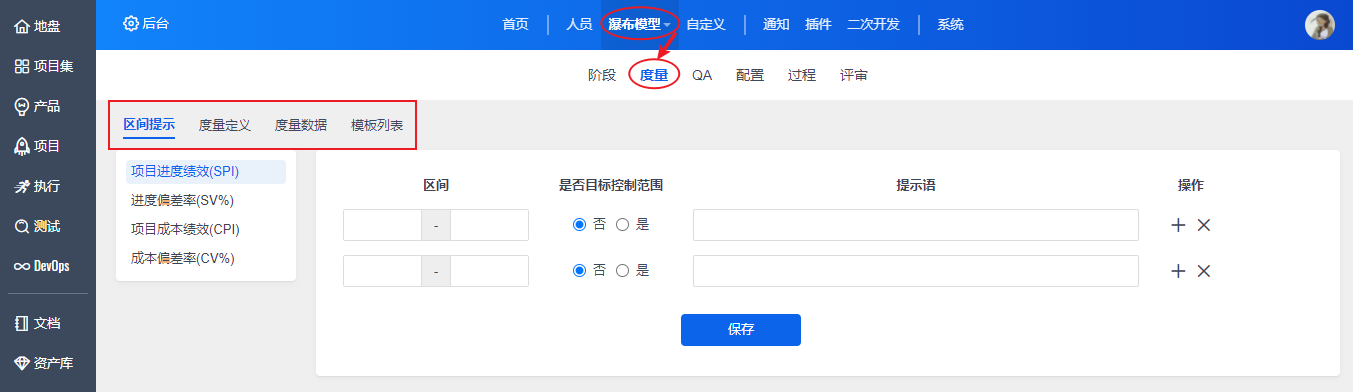The height and width of the screenshot is (392, 1353).
Task: Open the 测试 magnifier icon in sidebar
Action: 21,226
